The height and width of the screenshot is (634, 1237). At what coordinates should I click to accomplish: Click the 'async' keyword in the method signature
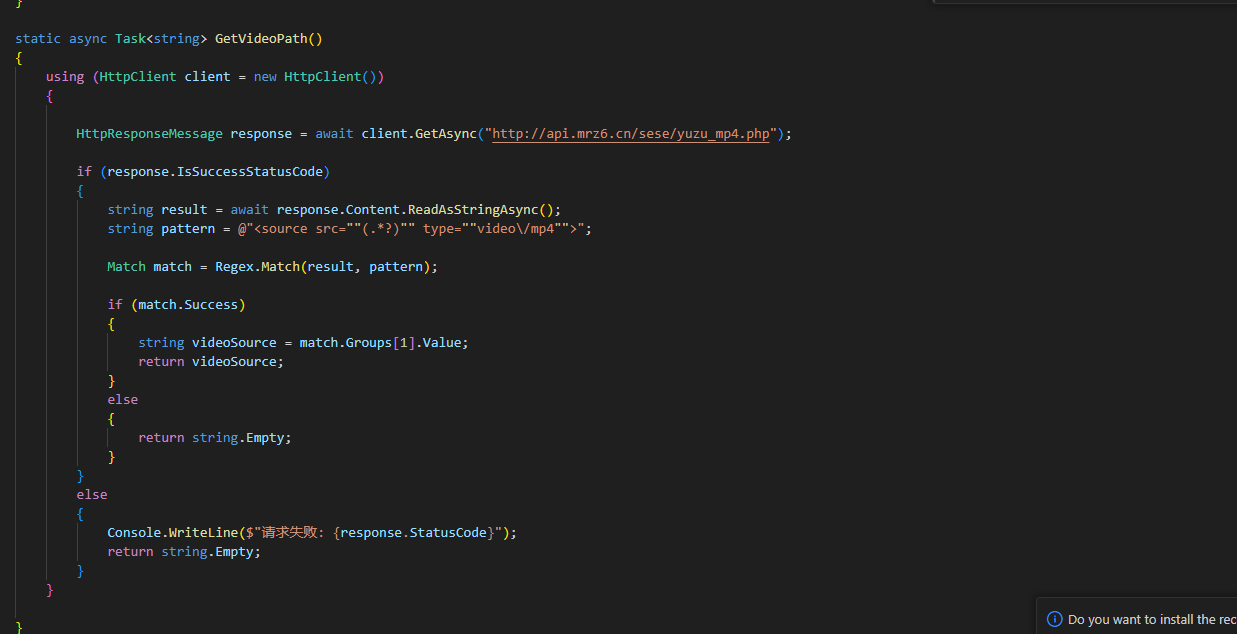tap(88, 38)
